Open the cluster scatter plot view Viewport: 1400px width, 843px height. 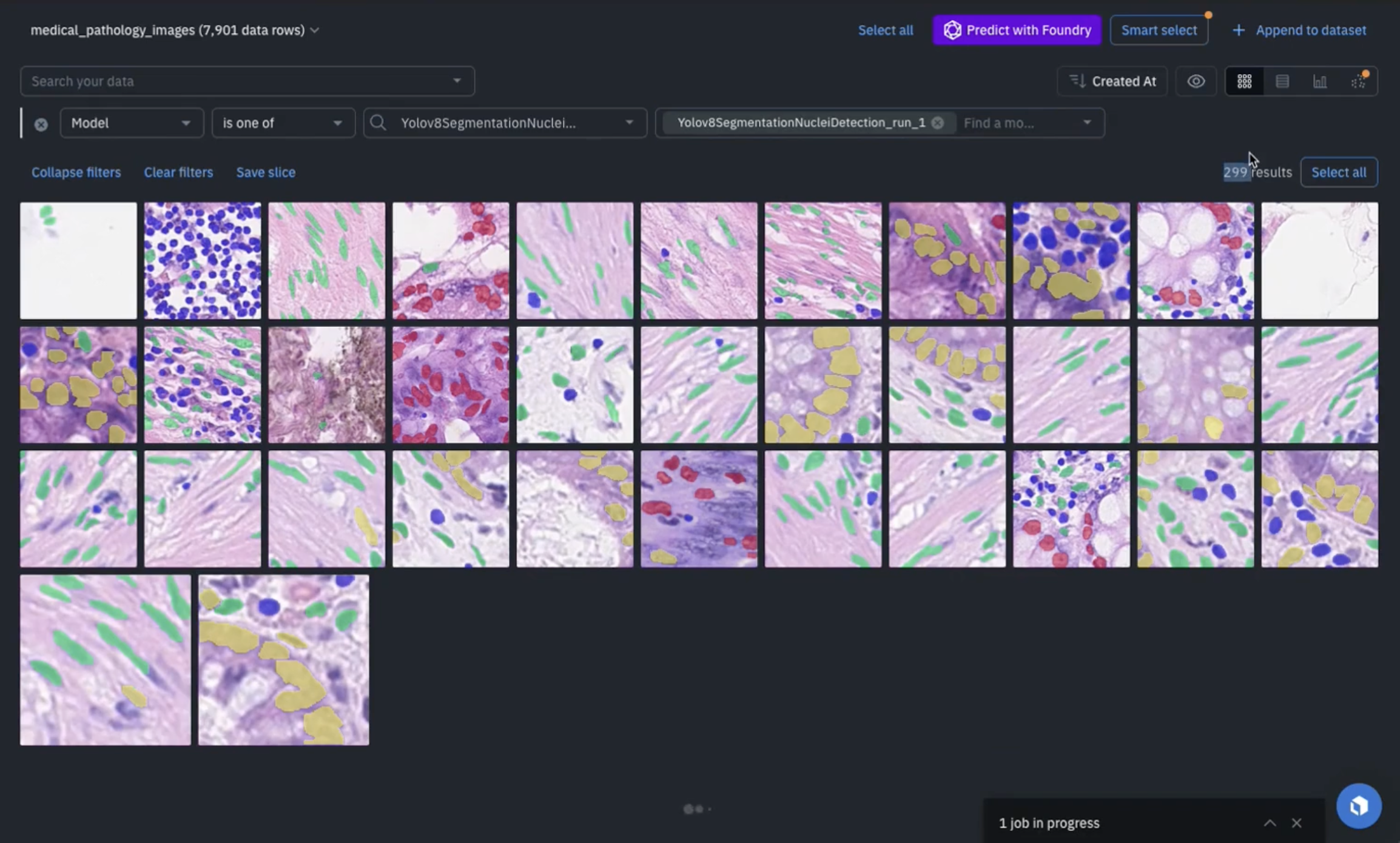click(1358, 81)
